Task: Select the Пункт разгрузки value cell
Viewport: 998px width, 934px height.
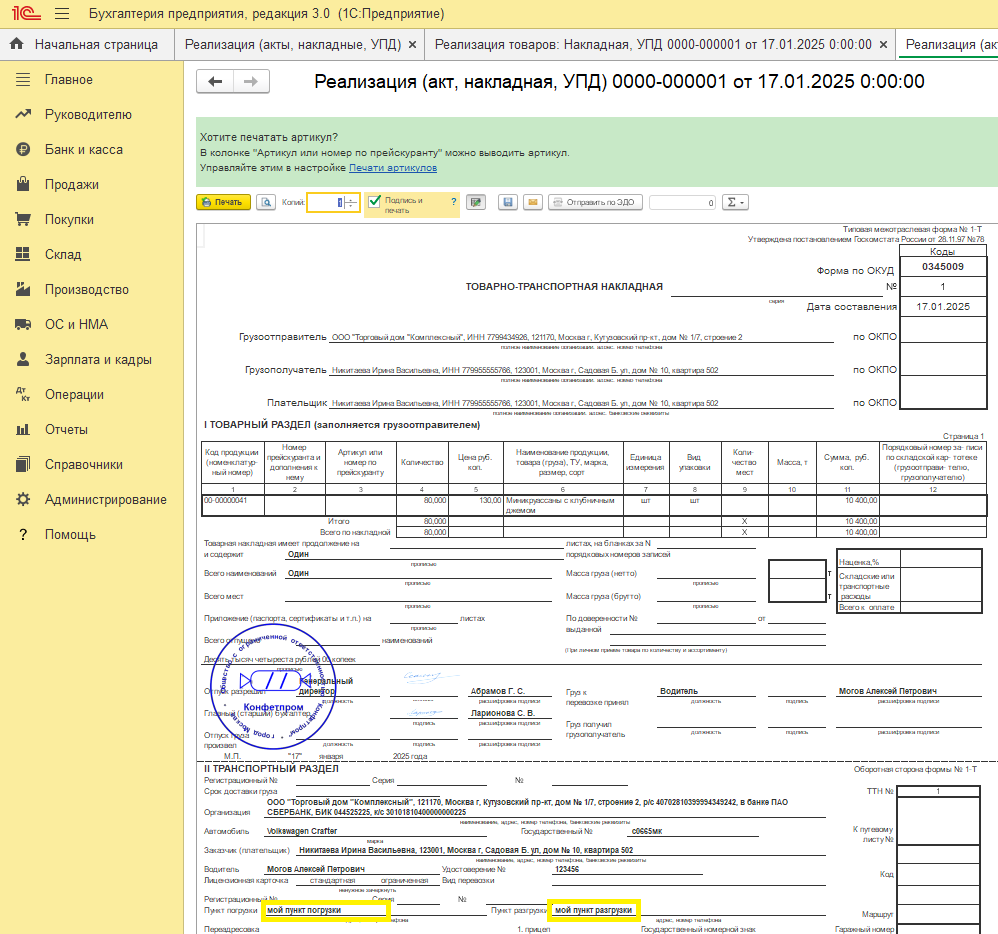Action: (x=593, y=910)
